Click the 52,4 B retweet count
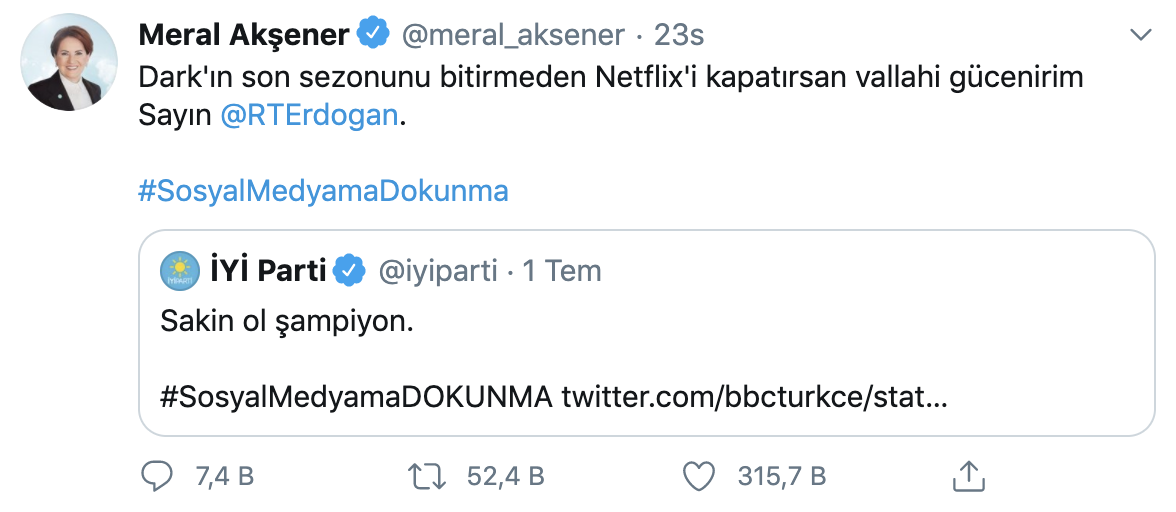Screen dimensions: 1176x512 click(505, 476)
